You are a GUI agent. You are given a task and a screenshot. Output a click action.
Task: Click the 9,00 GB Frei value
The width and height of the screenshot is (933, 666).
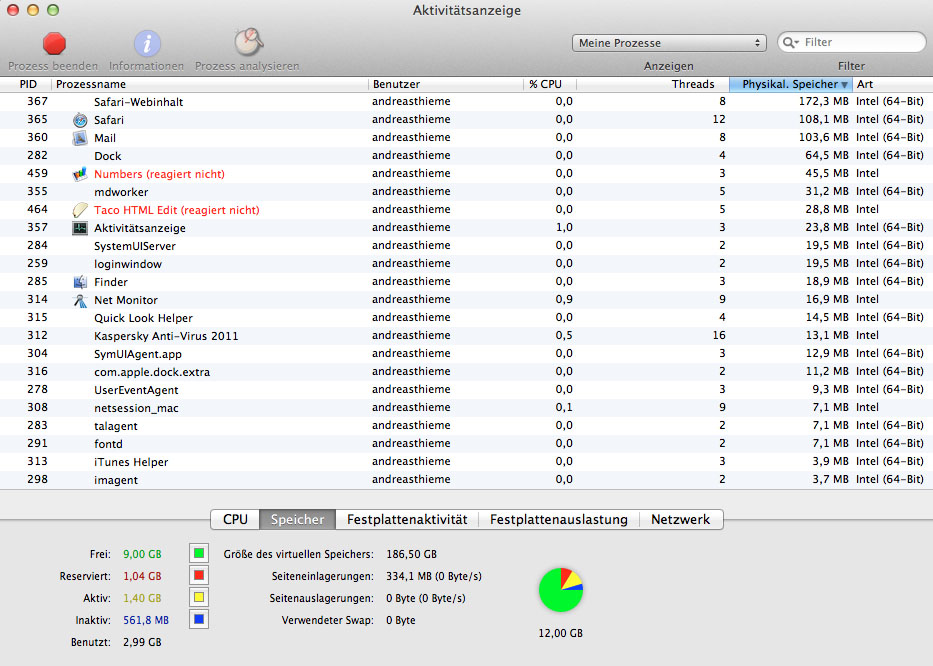(142, 554)
